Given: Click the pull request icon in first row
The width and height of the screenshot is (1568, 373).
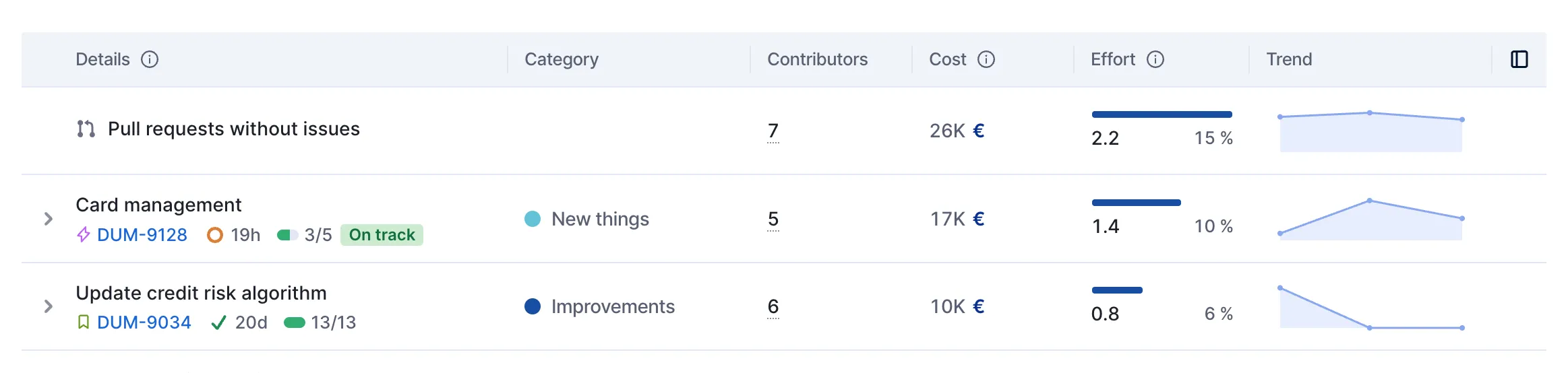Looking at the screenshot, I should coord(86,129).
